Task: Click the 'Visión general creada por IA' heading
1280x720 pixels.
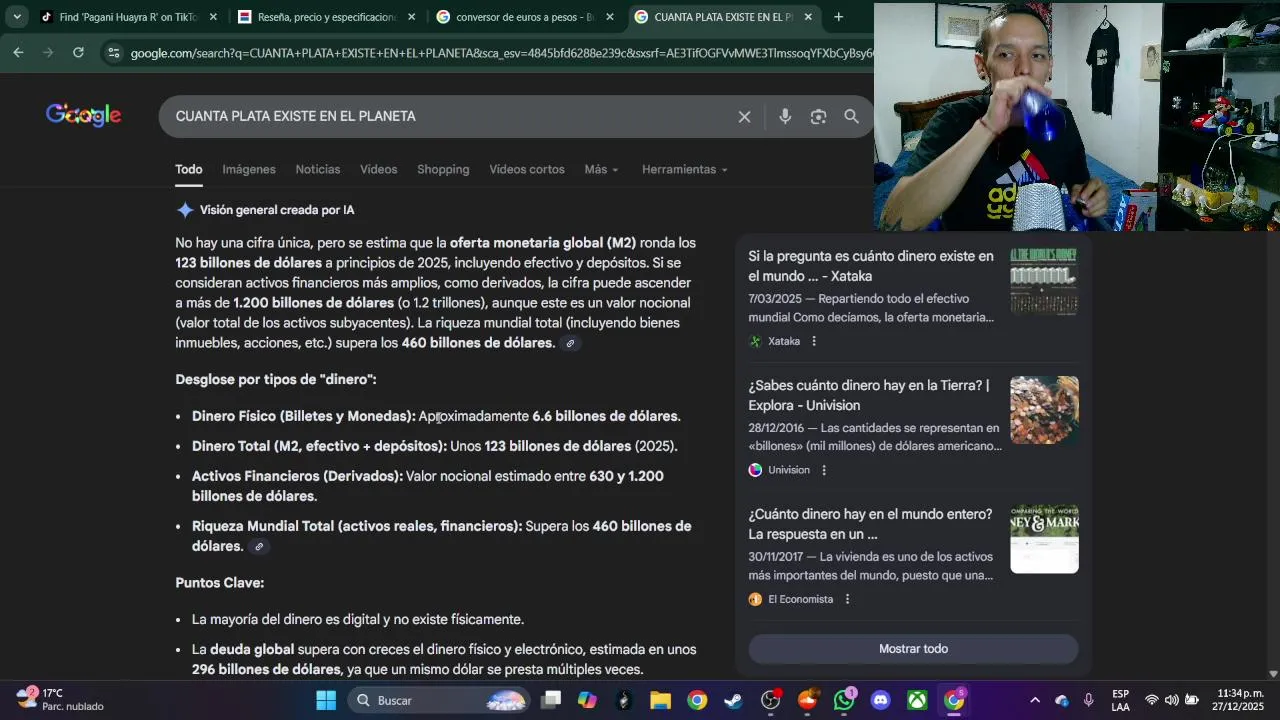Action: pos(277,210)
